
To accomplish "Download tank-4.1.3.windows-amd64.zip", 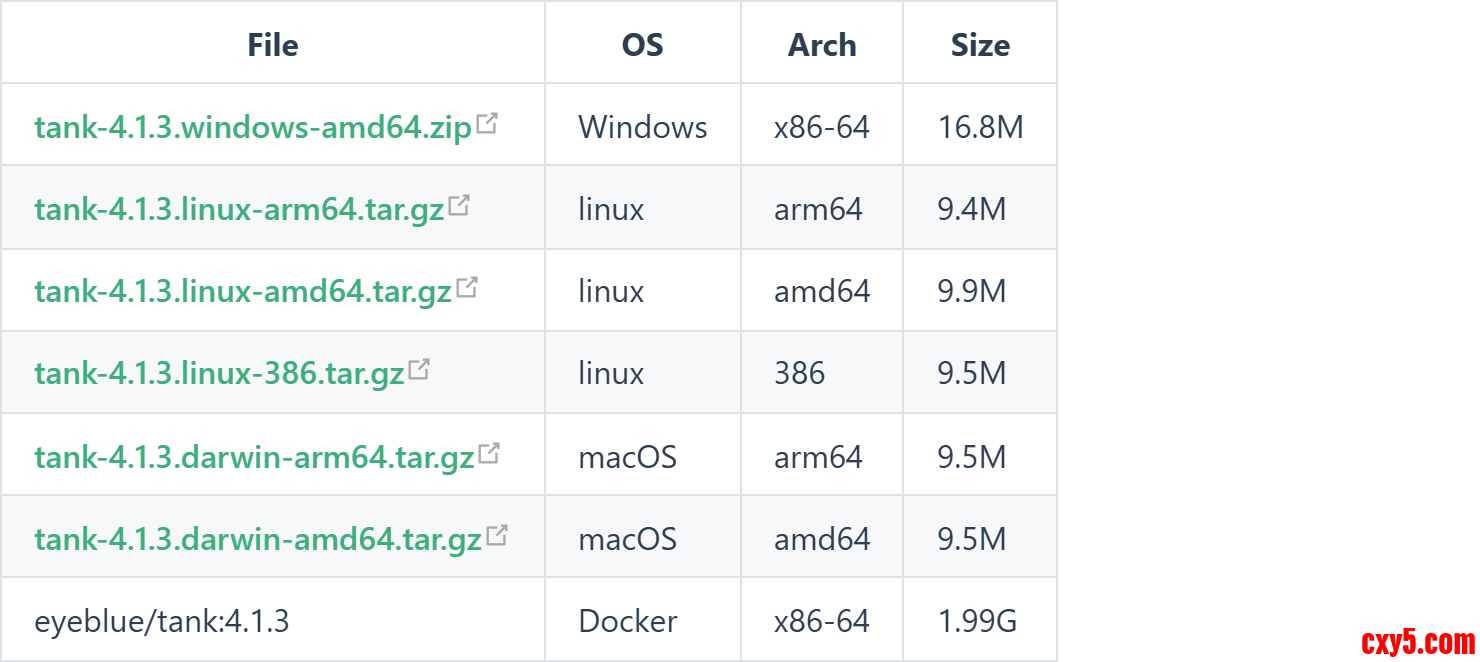I will click(252, 128).
